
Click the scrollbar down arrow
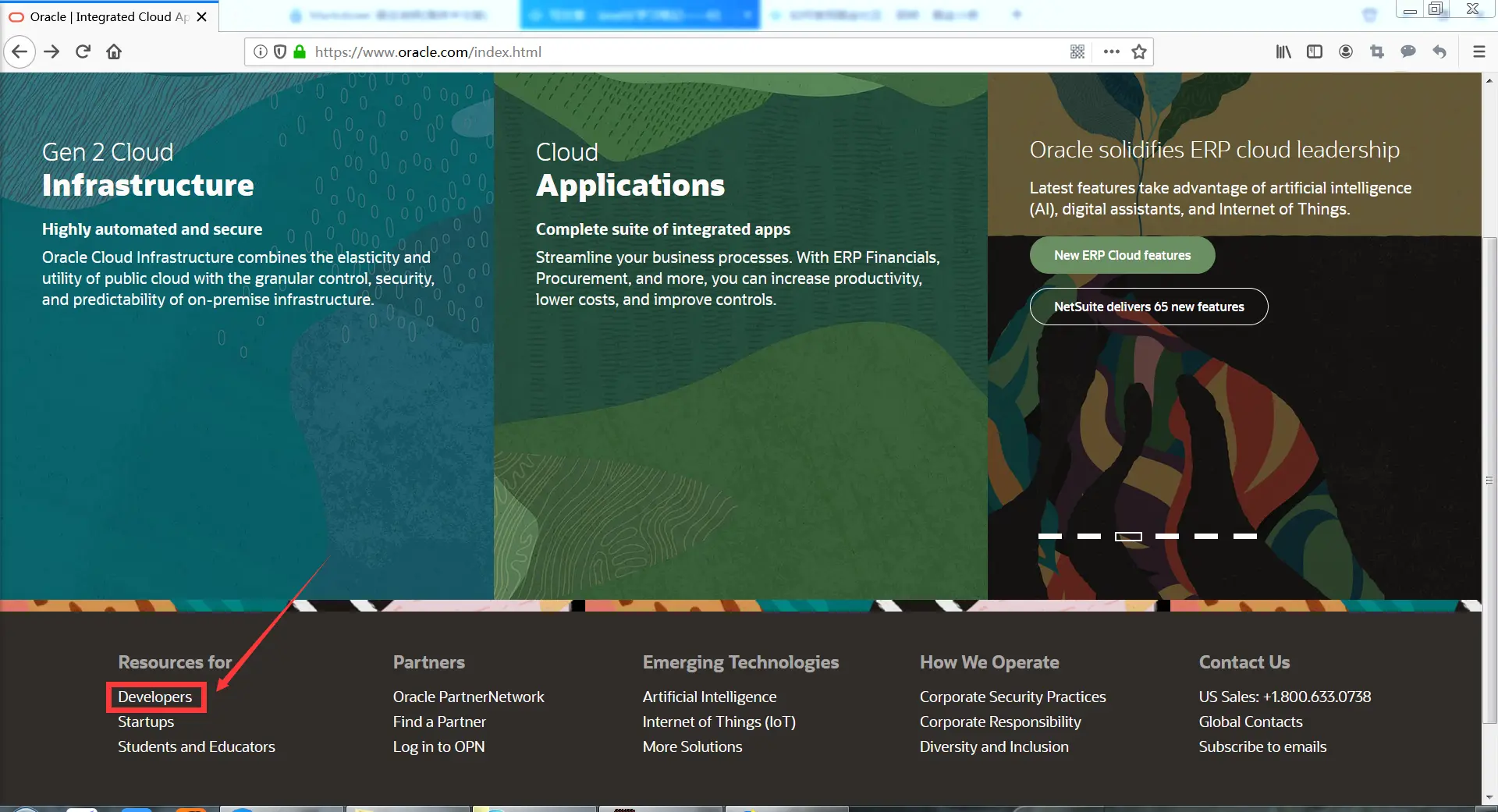coord(1489,797)
